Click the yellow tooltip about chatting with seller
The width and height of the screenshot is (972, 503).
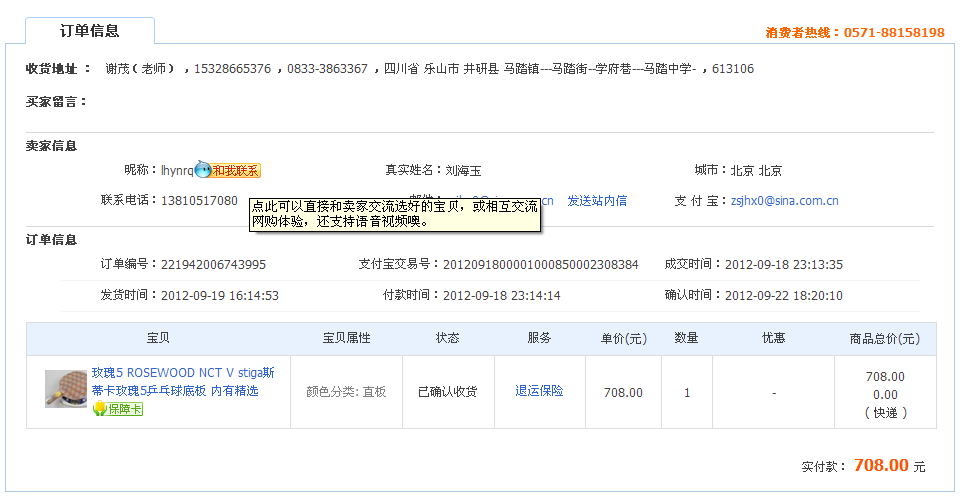click(x=395, y=213)
